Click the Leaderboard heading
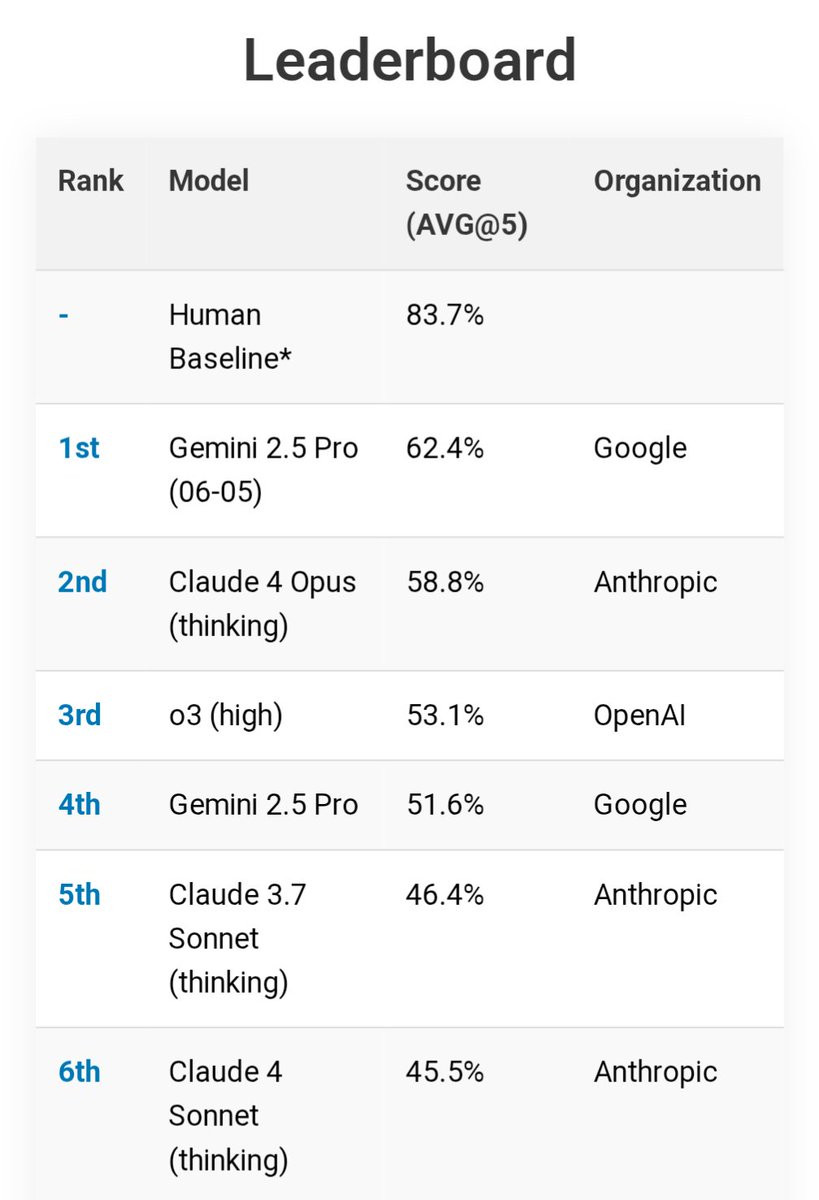The height and width of the screenshot is (1200, 819). 410,60
